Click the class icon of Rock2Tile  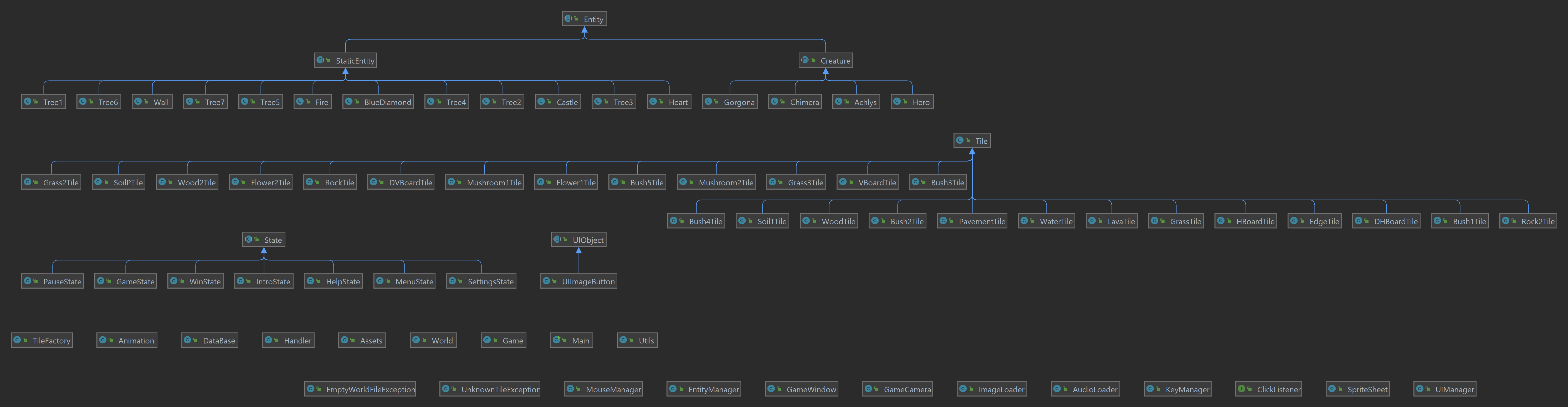coord(1506,221)
